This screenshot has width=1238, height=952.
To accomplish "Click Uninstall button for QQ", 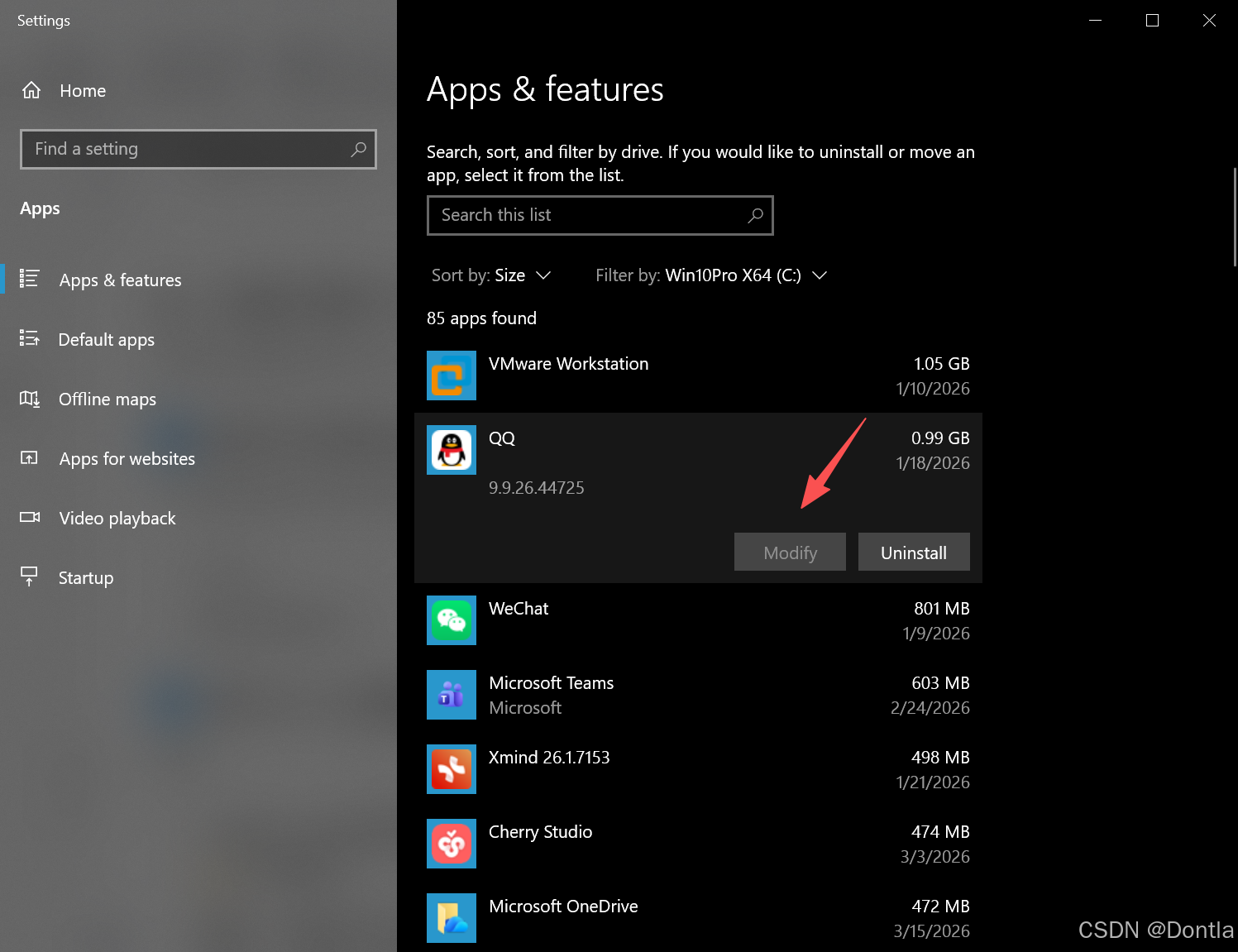I will coord(914,552).
